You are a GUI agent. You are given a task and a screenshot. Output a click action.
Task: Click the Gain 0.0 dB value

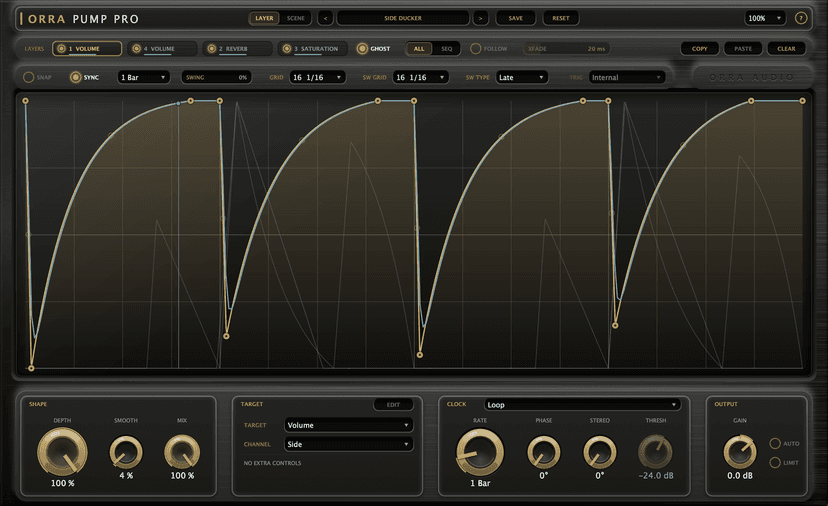tap(739, 475)
